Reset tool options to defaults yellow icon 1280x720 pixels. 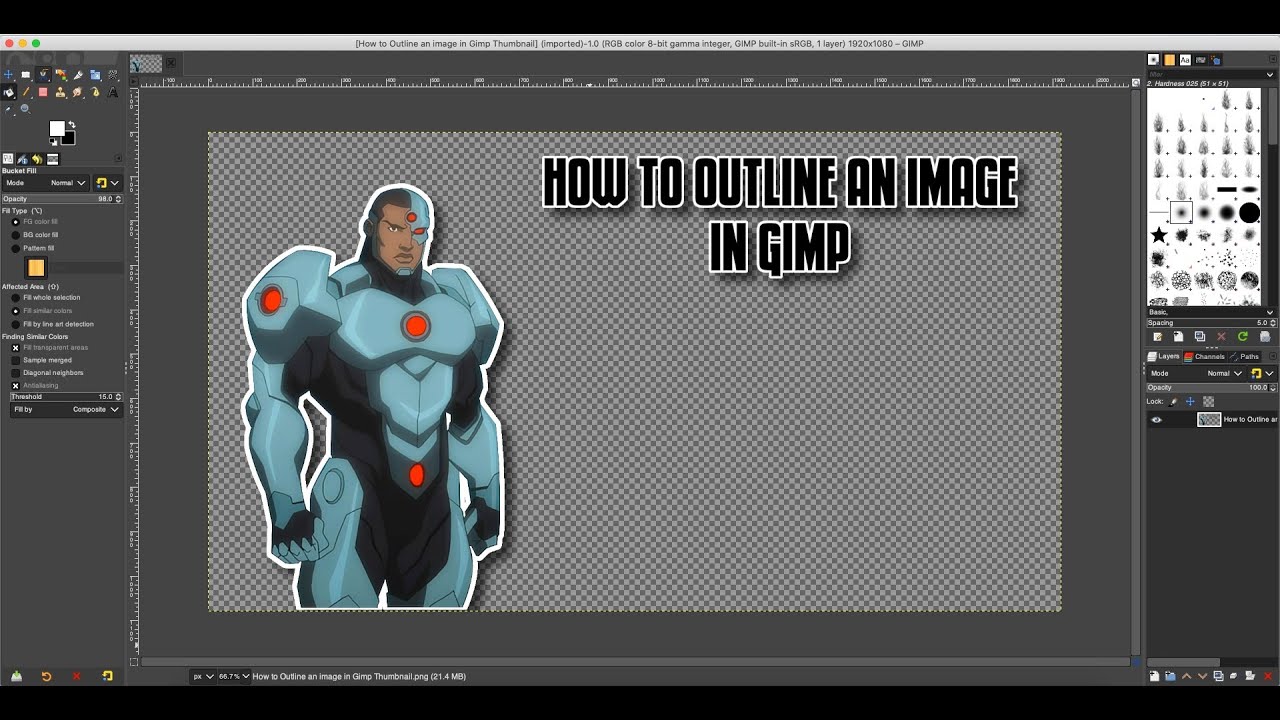[107, 676]
